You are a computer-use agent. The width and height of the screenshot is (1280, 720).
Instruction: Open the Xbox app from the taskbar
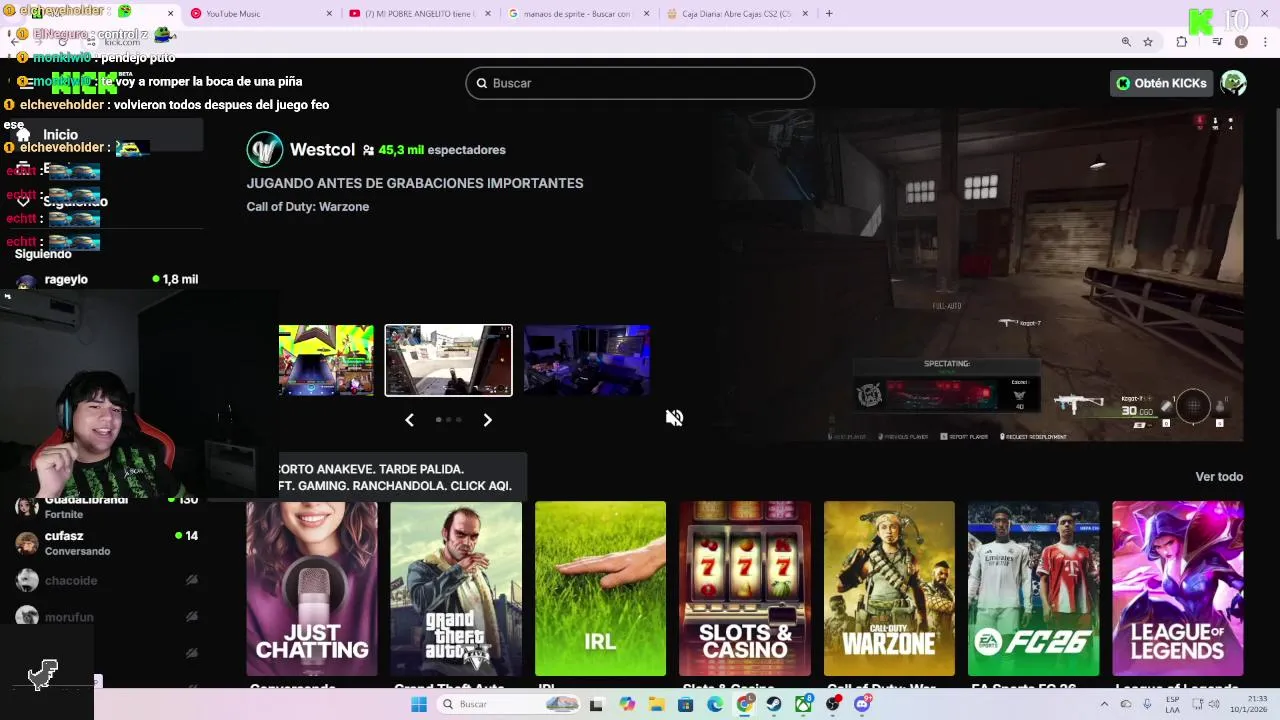tap(803, 704)
